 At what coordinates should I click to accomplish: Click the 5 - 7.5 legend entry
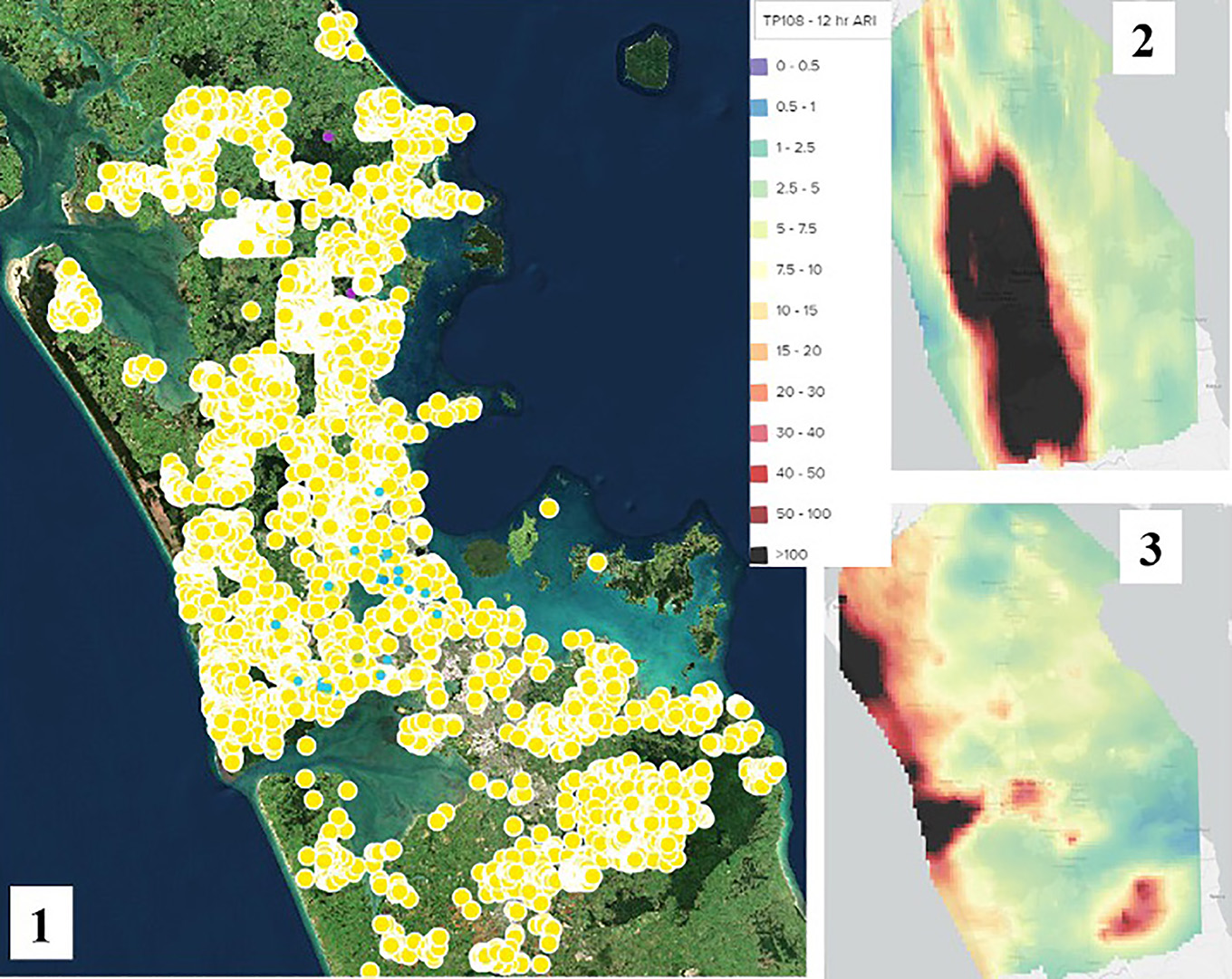[x=759, y=228]
